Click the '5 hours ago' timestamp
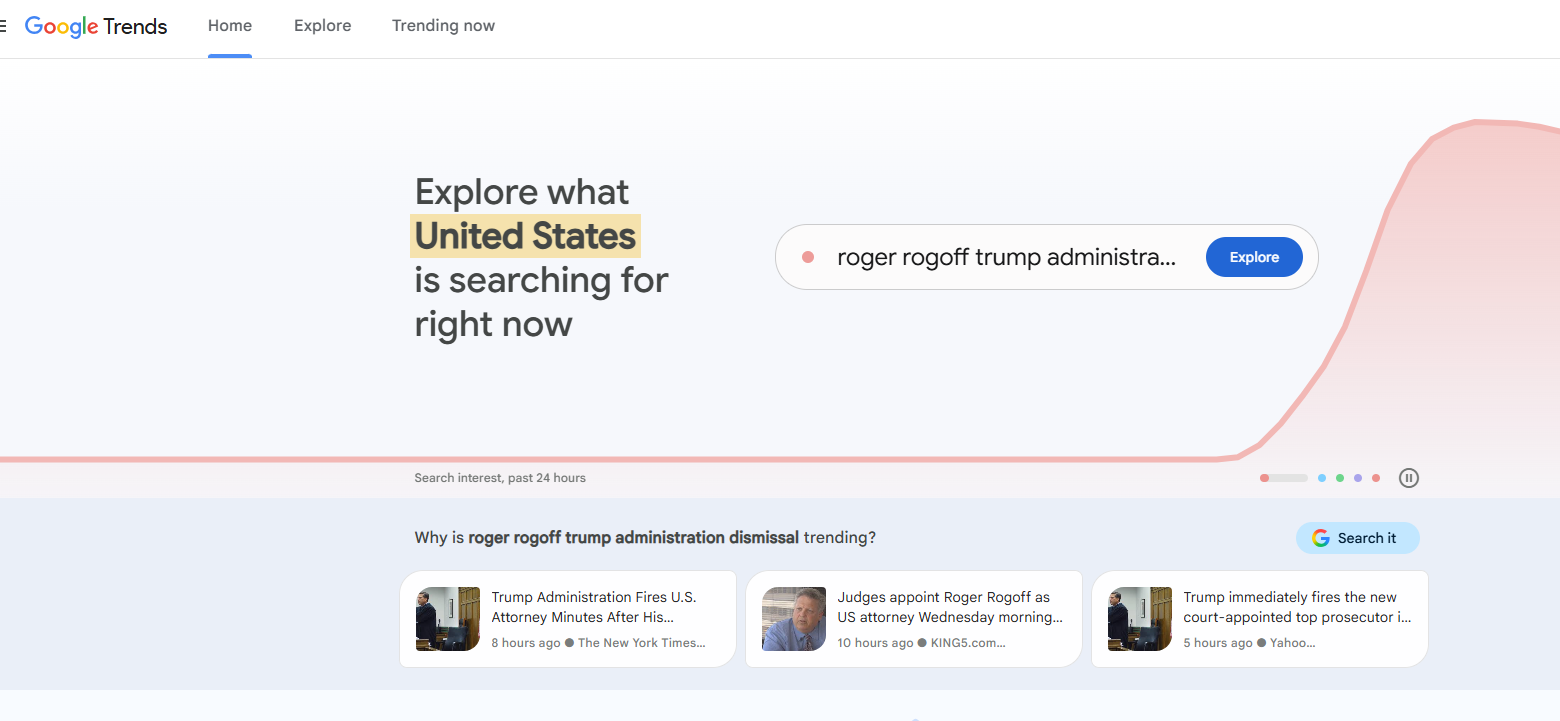 pos(1218,643)
